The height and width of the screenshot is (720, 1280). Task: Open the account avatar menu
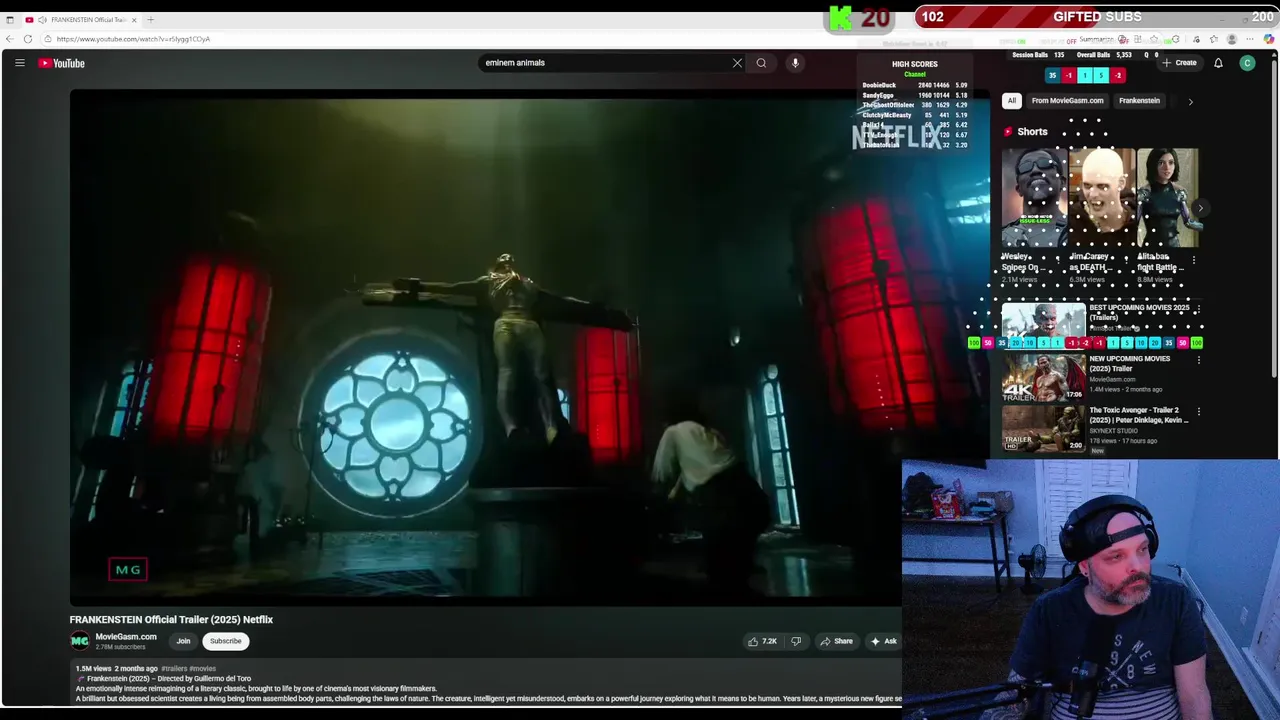[1247, 63]
